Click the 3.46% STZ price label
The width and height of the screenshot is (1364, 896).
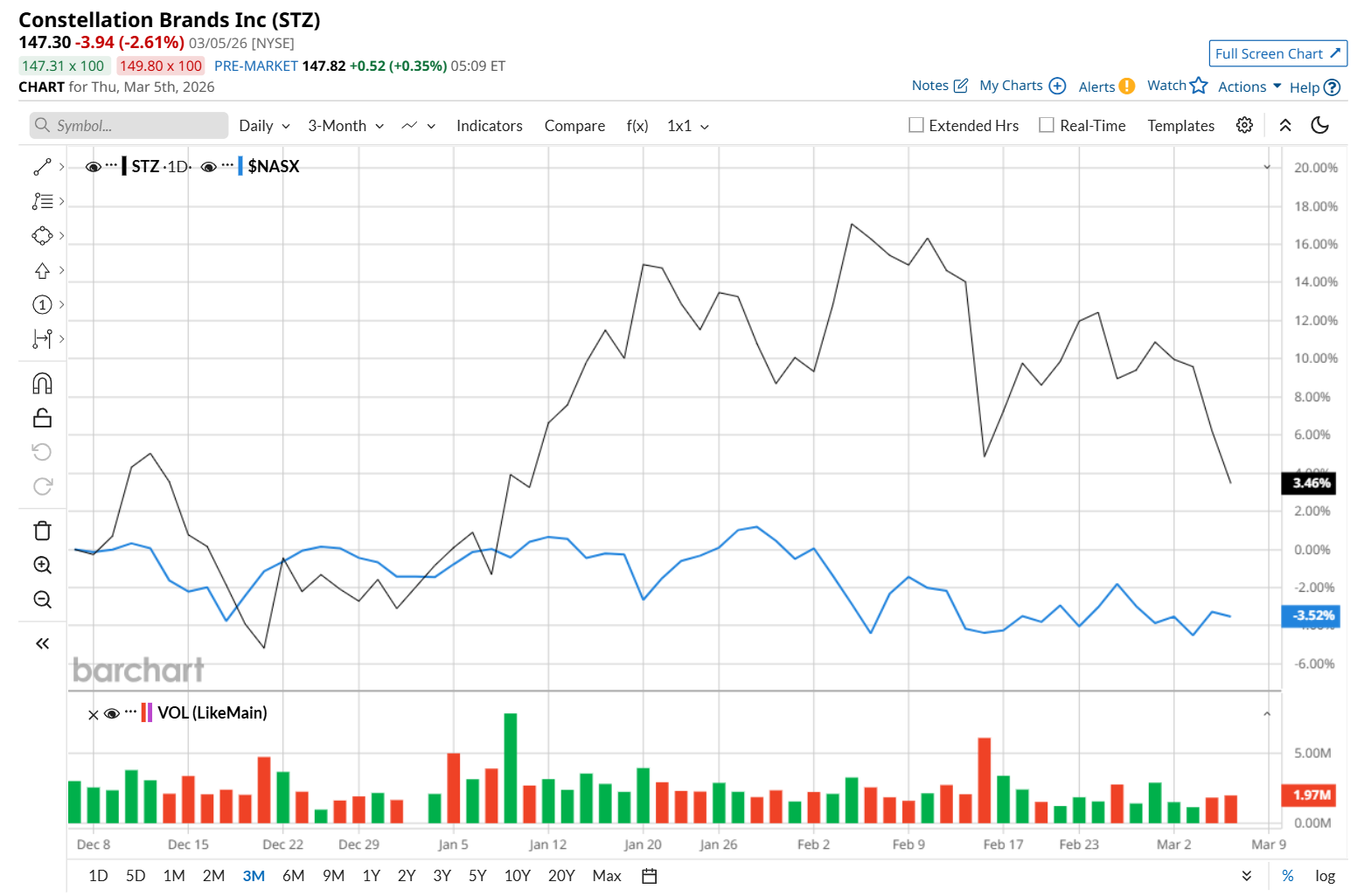coord(1309,483)
